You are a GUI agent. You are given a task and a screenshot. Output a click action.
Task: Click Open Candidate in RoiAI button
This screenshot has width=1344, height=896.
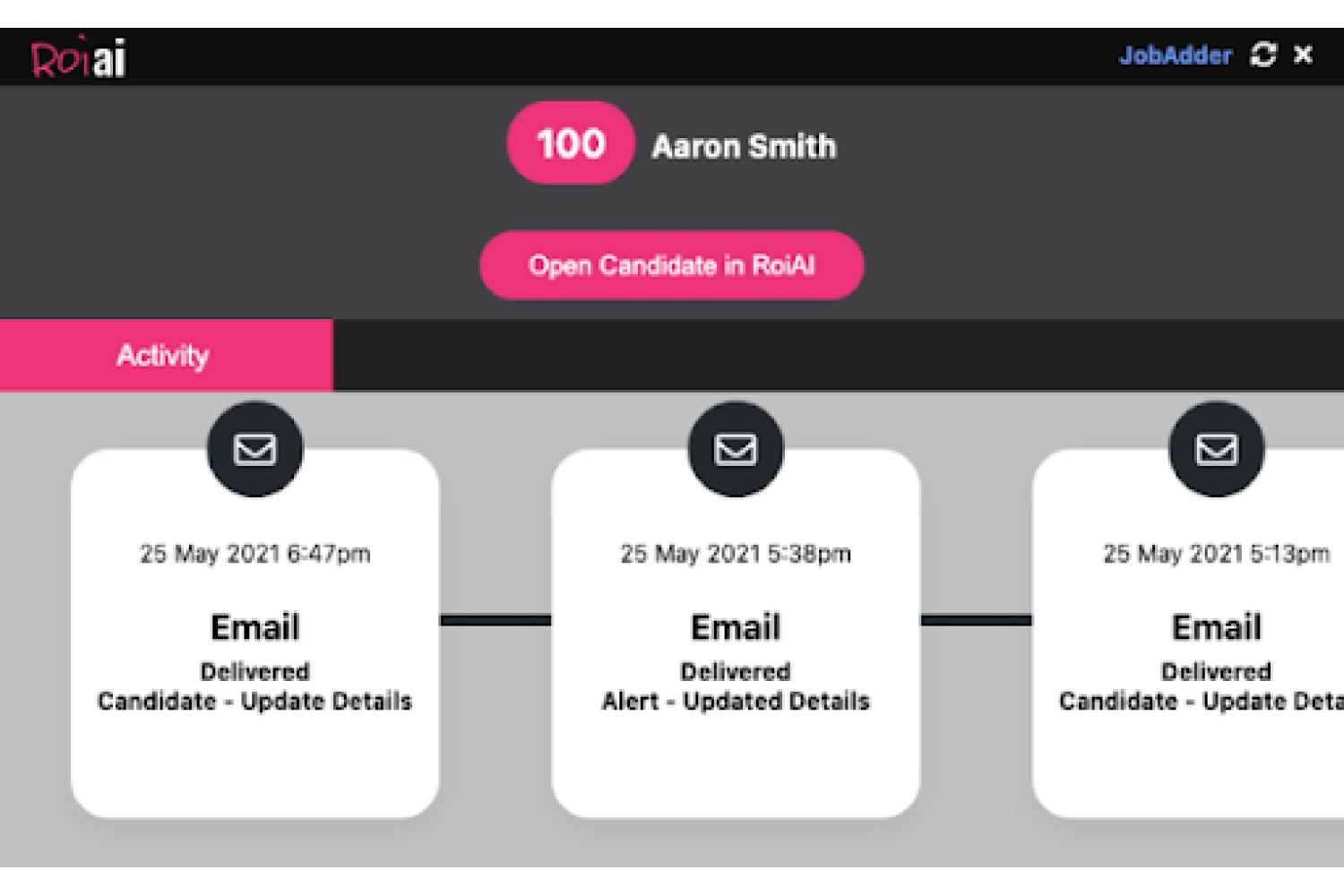click(672, 265)
